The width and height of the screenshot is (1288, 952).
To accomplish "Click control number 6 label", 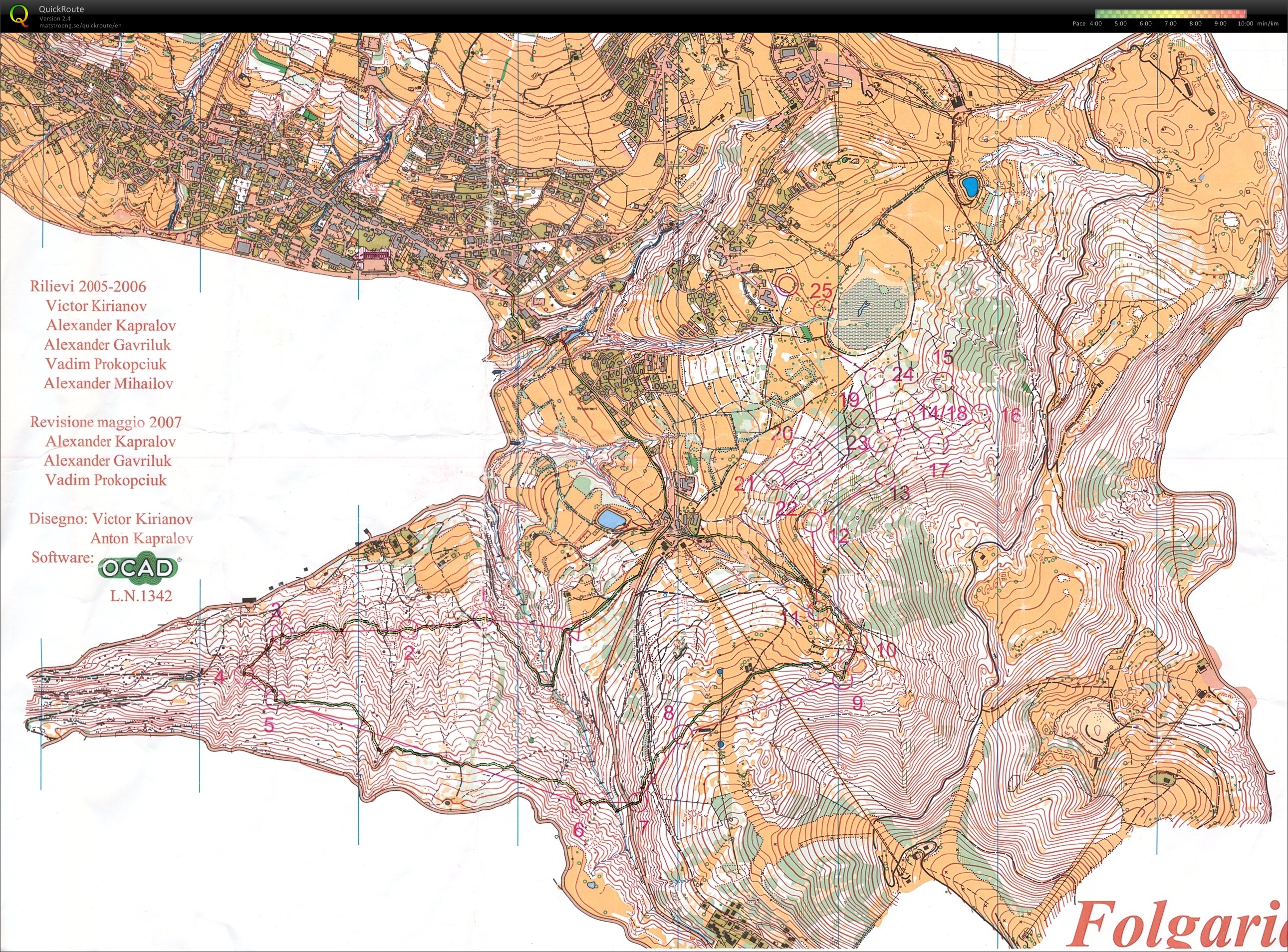I will click(578, 830).
